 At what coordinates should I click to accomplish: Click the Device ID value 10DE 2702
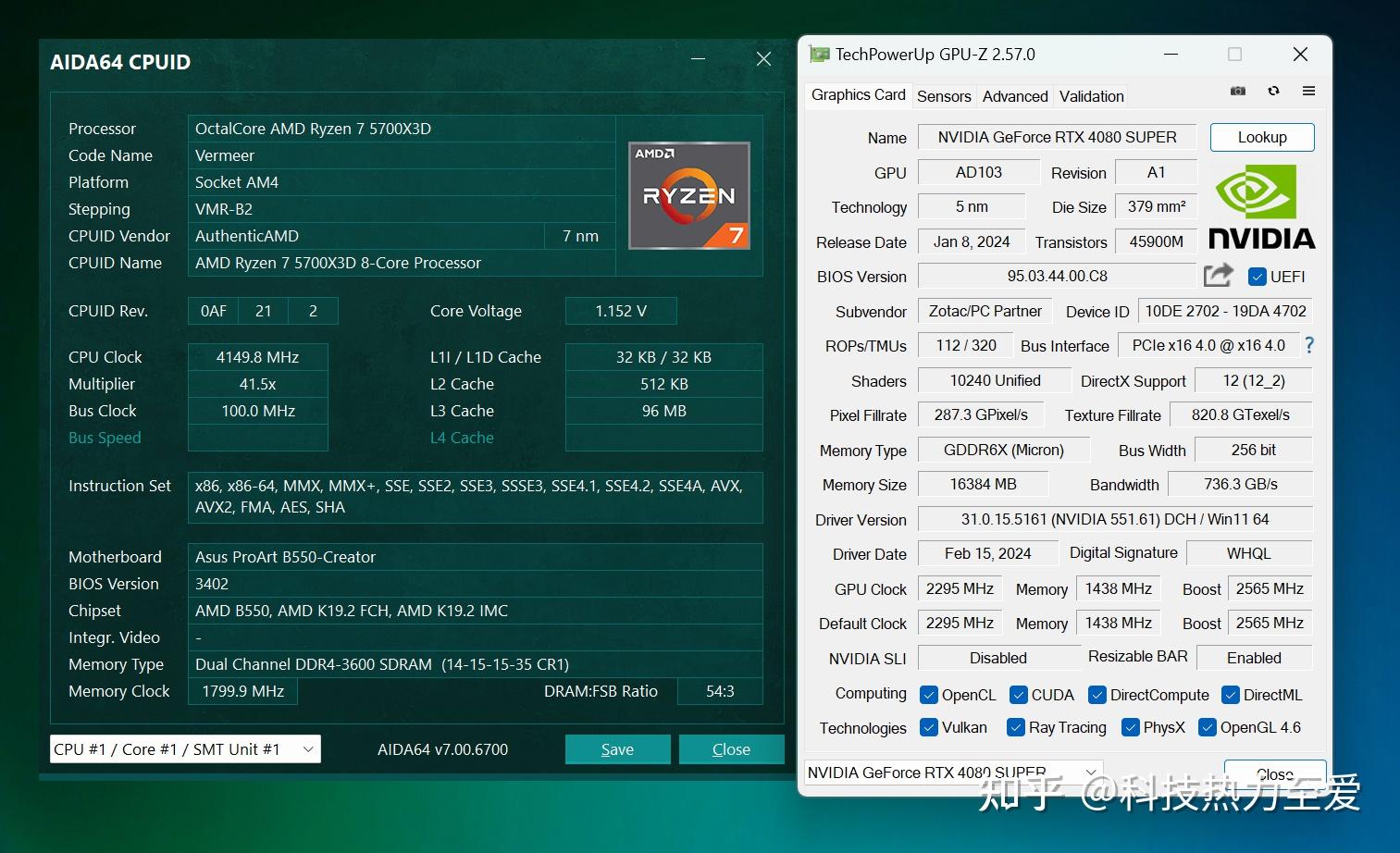(1225, 311)
